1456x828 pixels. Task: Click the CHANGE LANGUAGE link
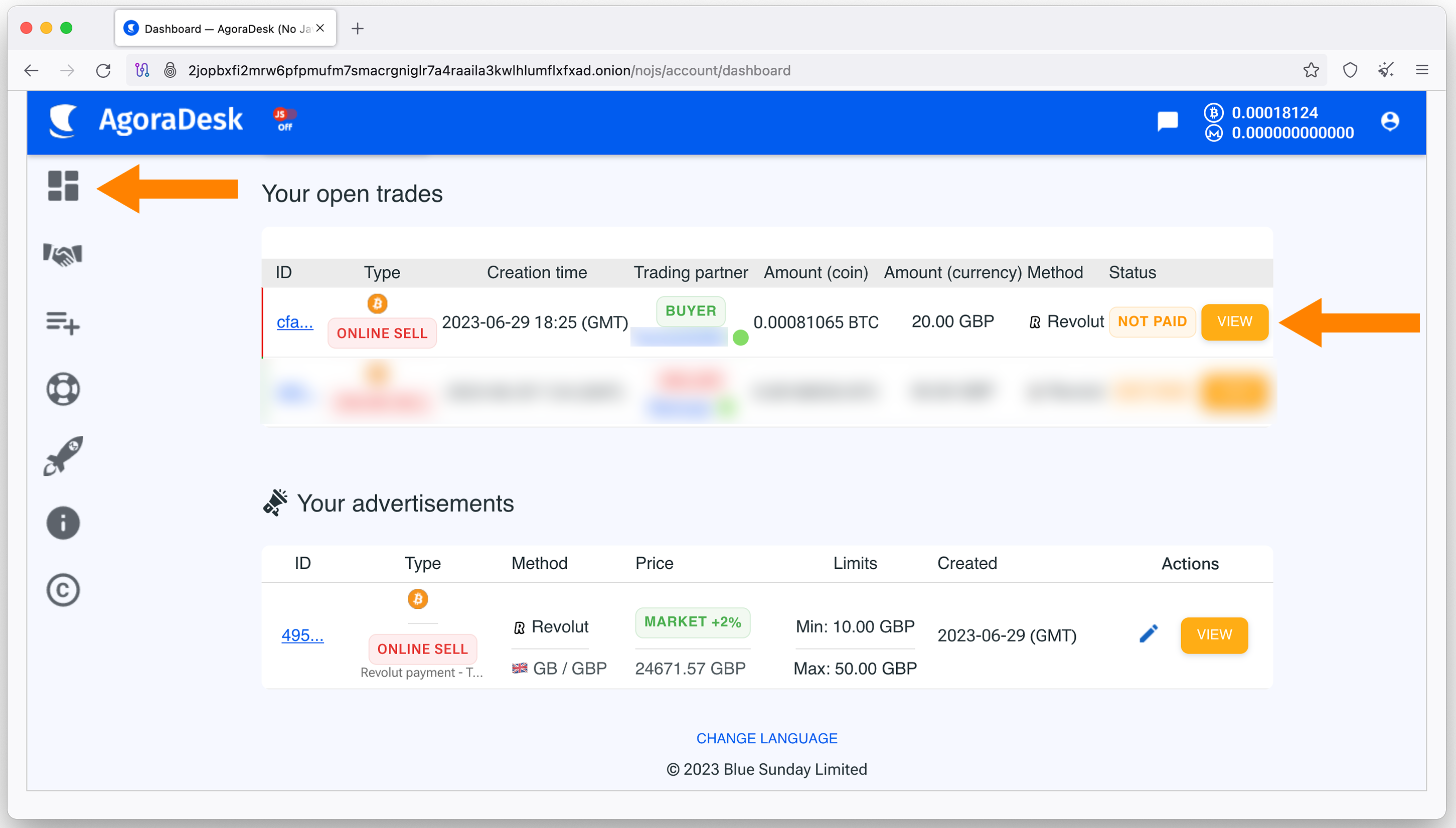766,738
